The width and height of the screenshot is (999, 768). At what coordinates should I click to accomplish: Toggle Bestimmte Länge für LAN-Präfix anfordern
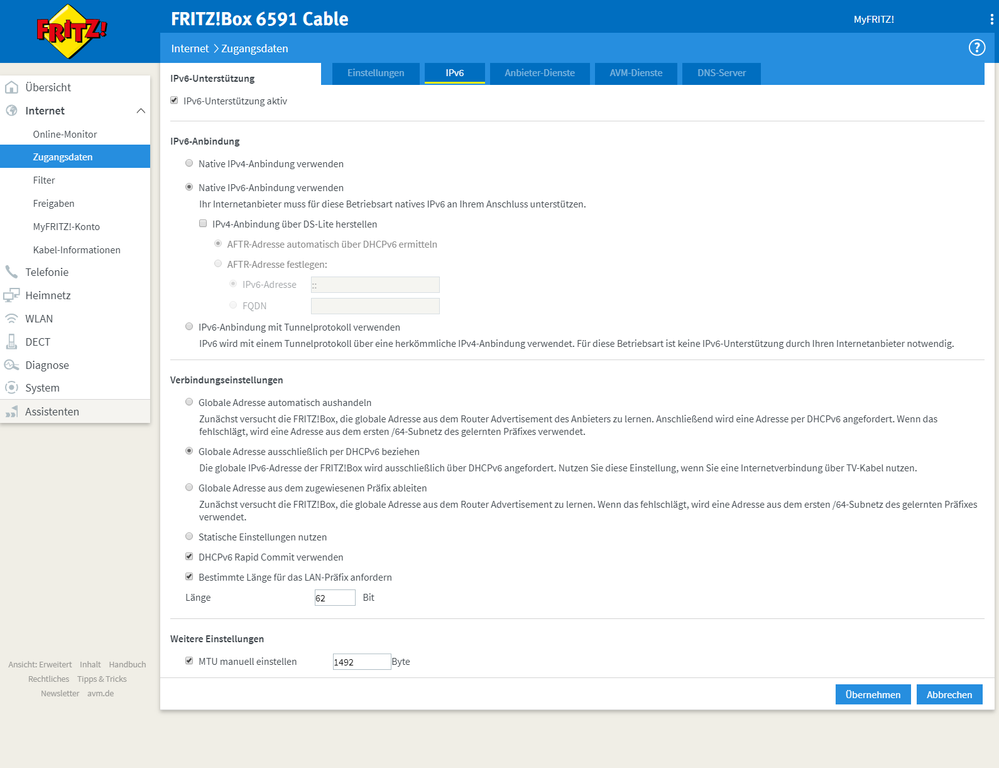[189, 577]
